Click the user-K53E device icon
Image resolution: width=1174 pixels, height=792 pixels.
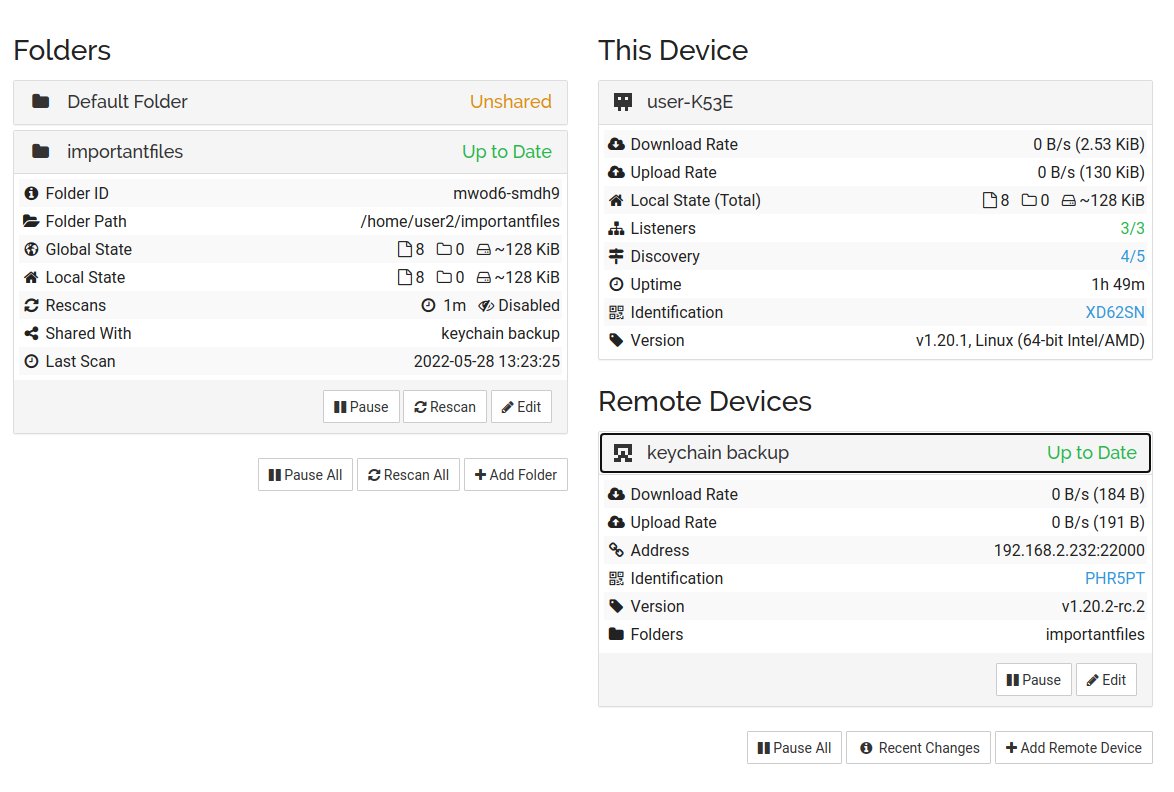[622, 102]
